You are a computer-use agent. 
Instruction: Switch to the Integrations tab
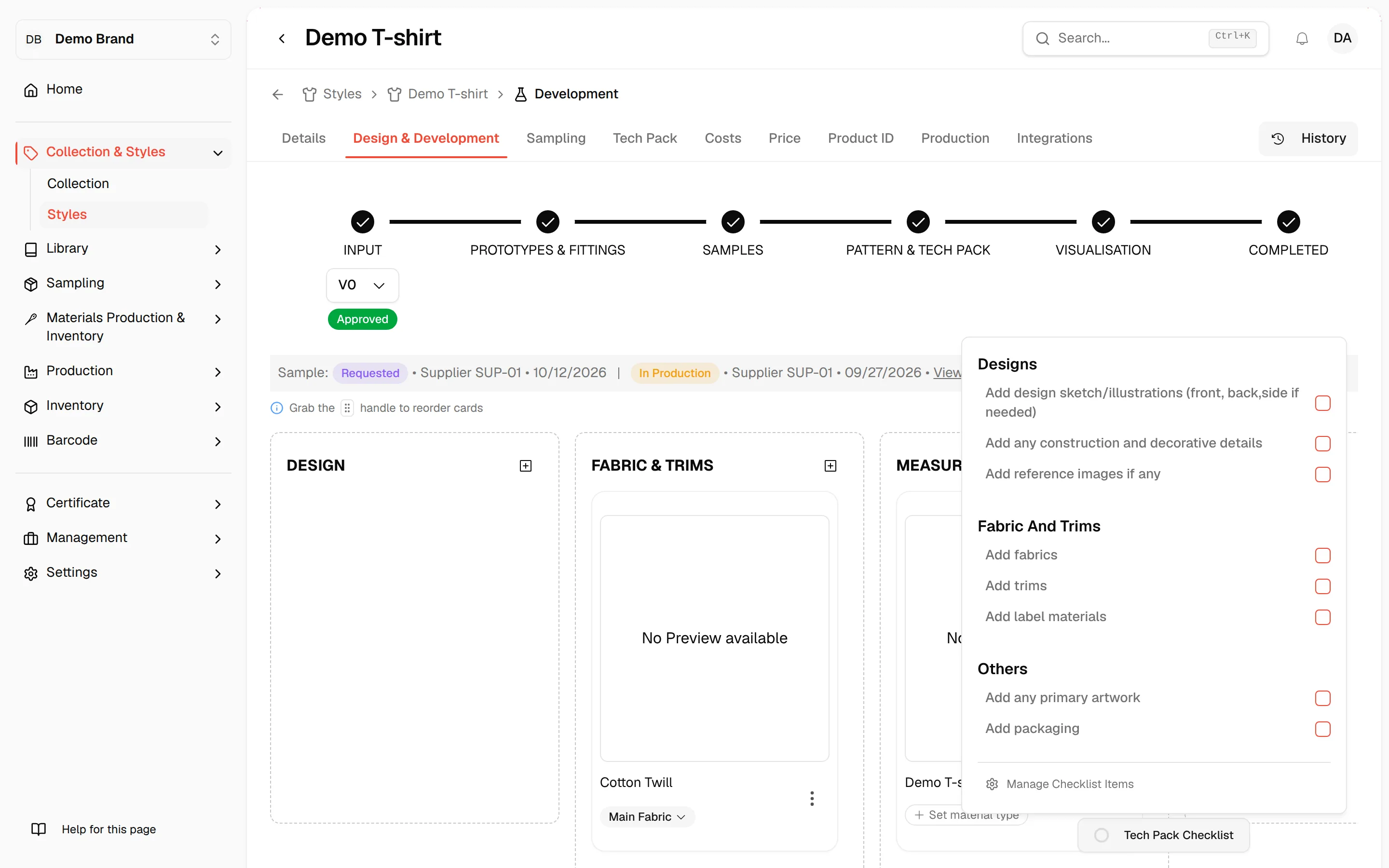(x=1054, y=138)
